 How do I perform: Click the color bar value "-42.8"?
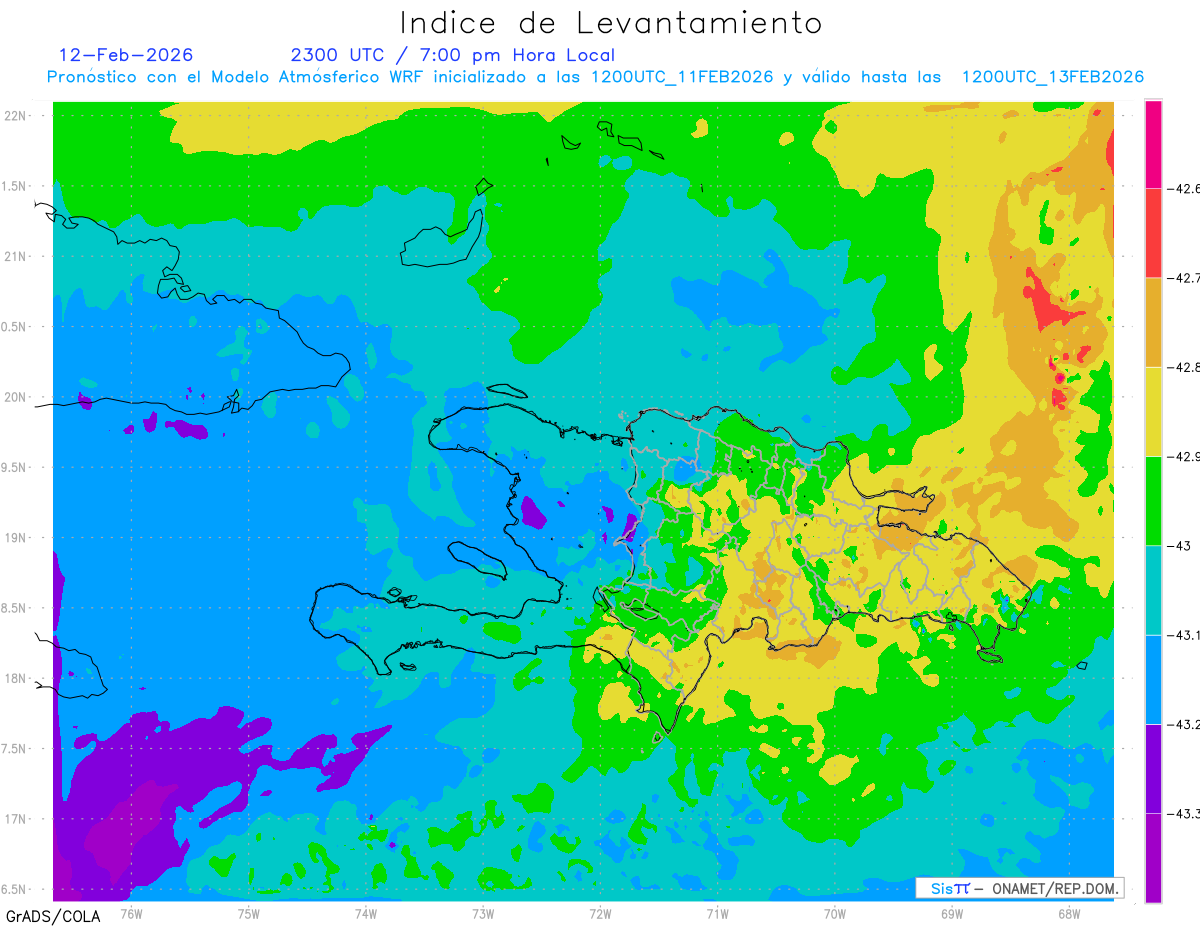pyautogui.click(x=1184, y=367)
